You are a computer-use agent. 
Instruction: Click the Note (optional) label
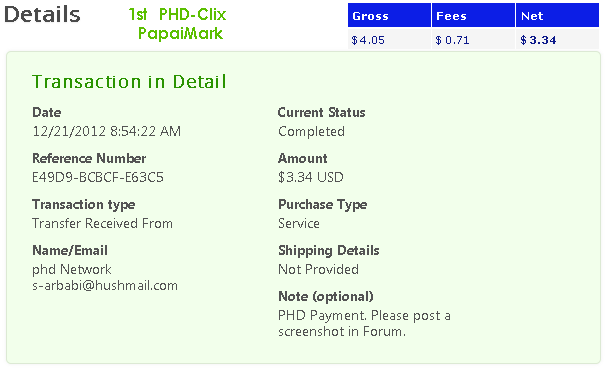326,296
